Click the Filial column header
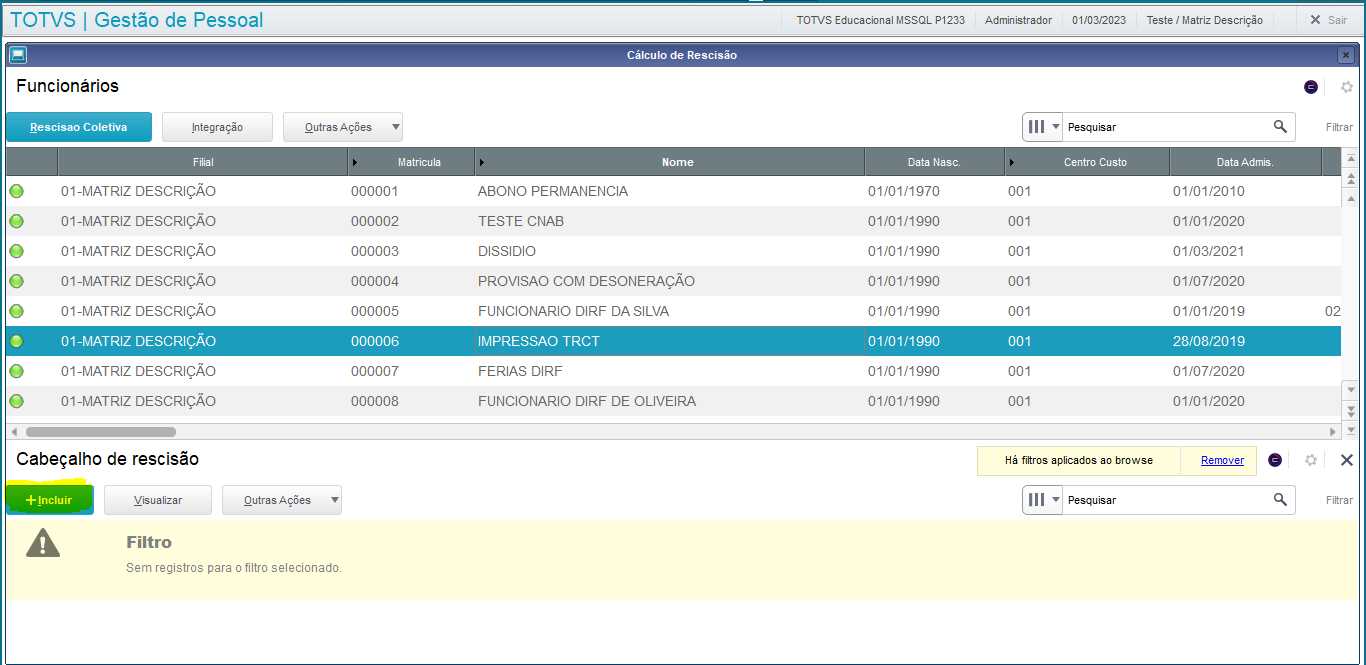This screenshot has width=1366, height=665. click(203, 162)
